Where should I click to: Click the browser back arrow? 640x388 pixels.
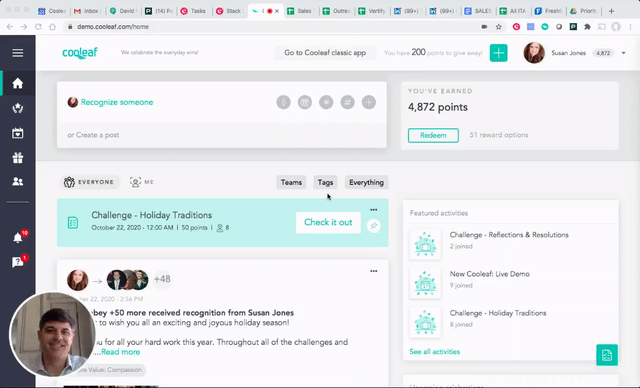pyautogui.click(x=10, y=27)
